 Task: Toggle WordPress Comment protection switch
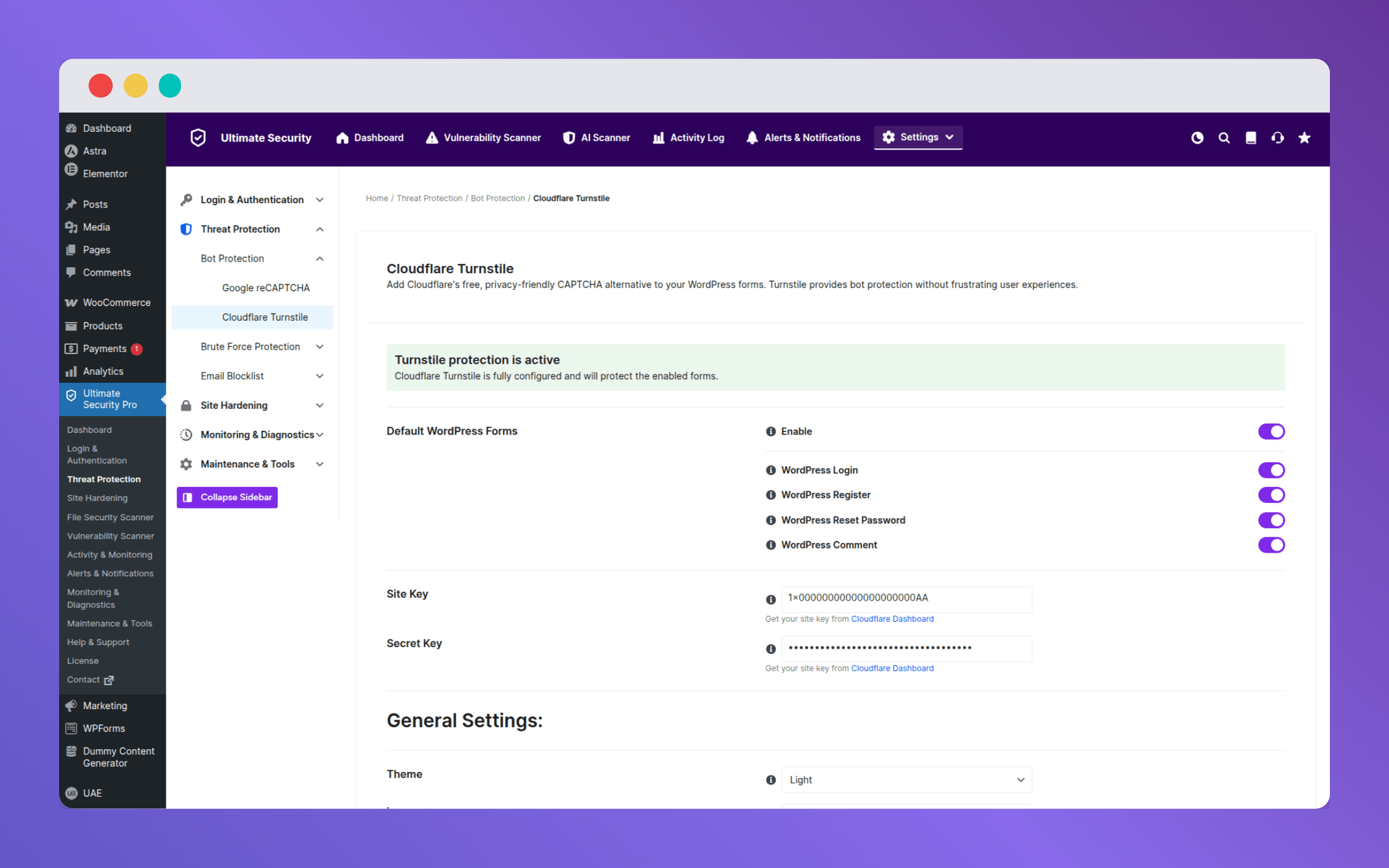click(1271, 545)
